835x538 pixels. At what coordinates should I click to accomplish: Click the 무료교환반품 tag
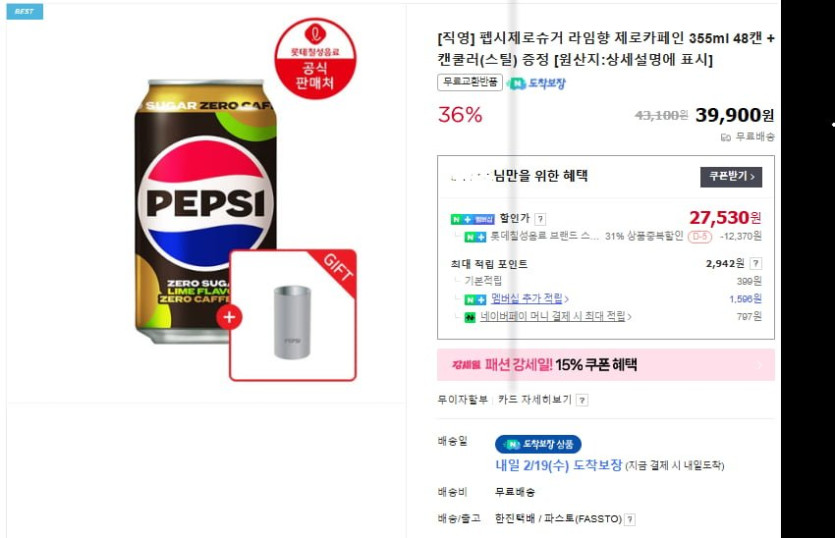click(469, 83)
